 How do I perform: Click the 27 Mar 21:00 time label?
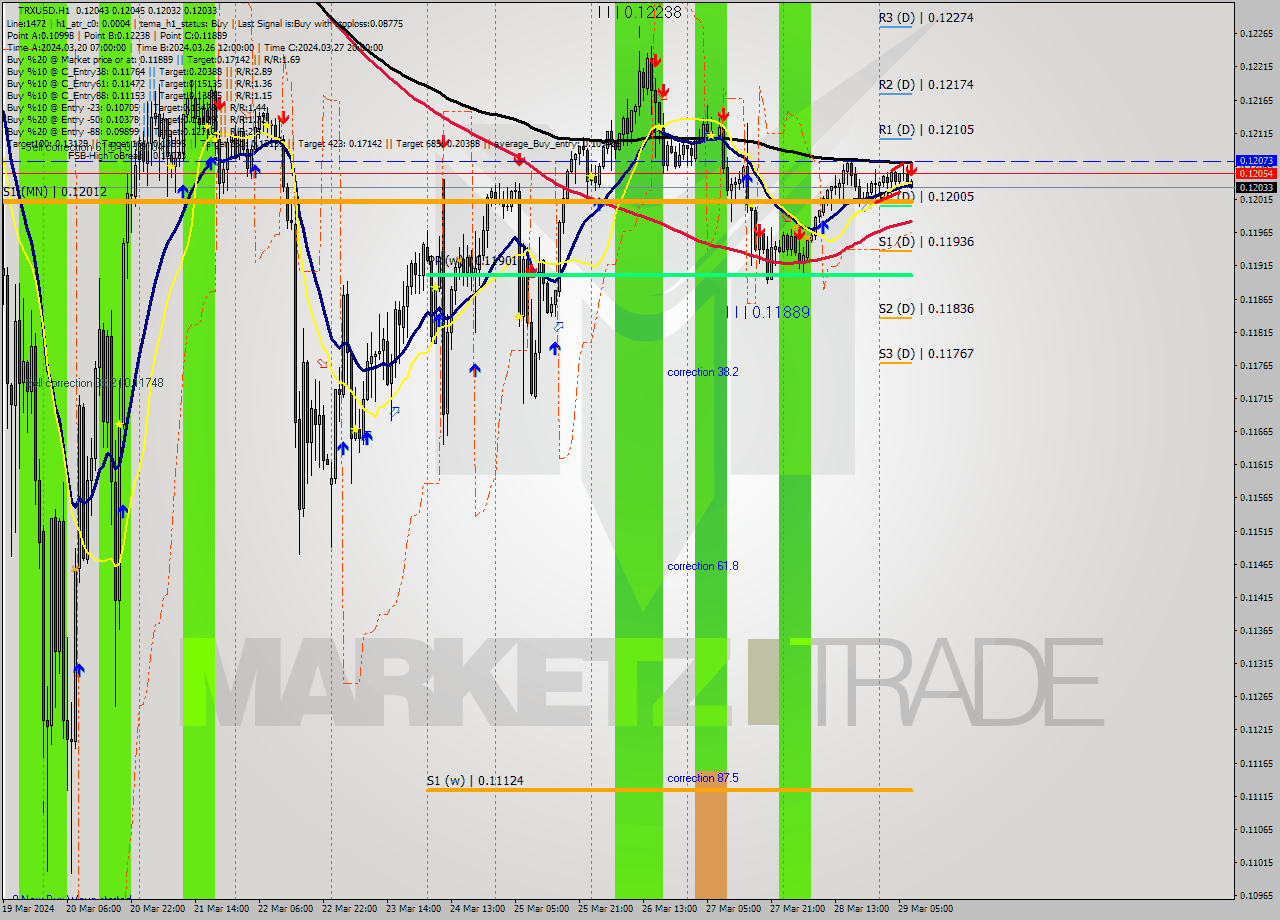[797, 909]
